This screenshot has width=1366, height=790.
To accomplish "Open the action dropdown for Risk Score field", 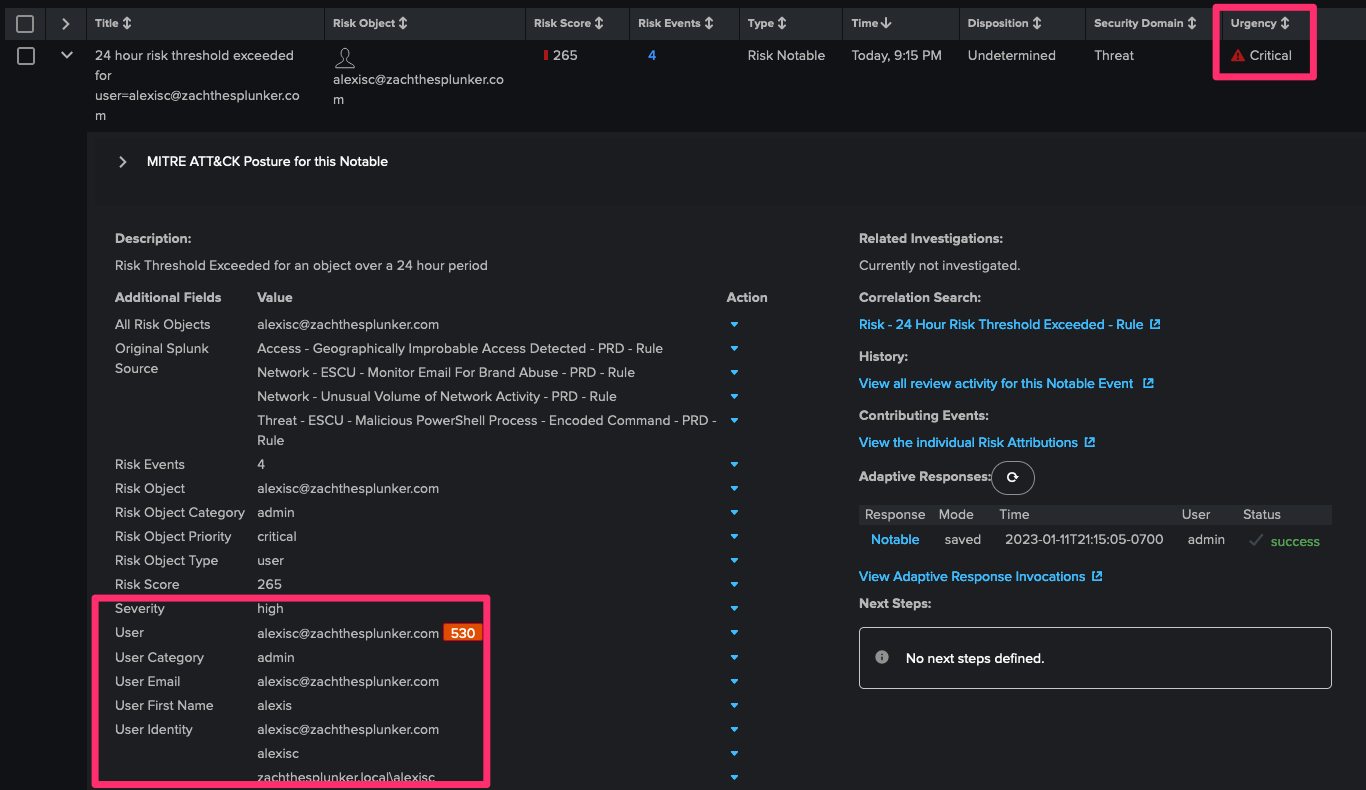I will 734,585.
